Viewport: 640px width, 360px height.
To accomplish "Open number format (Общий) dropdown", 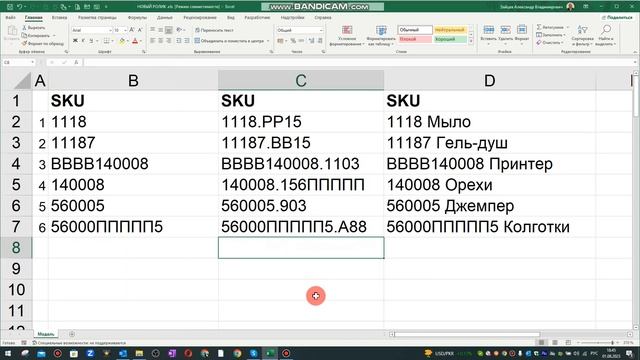I will coord(321,30).
